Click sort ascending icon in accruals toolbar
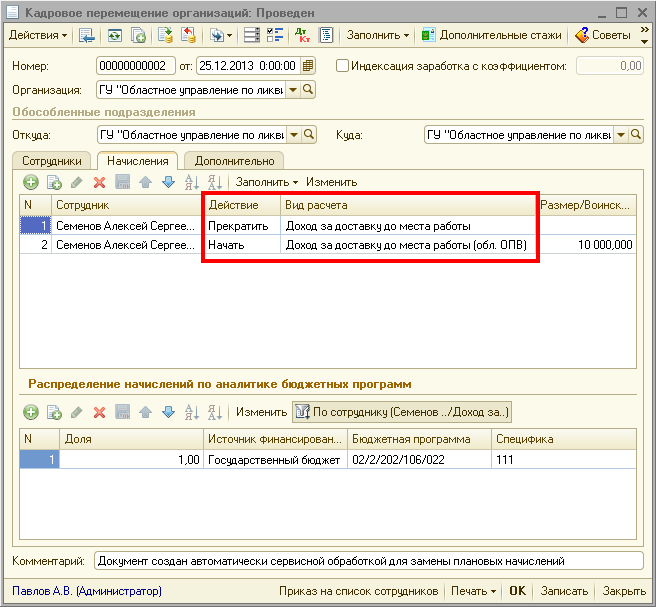 [193, 182]
